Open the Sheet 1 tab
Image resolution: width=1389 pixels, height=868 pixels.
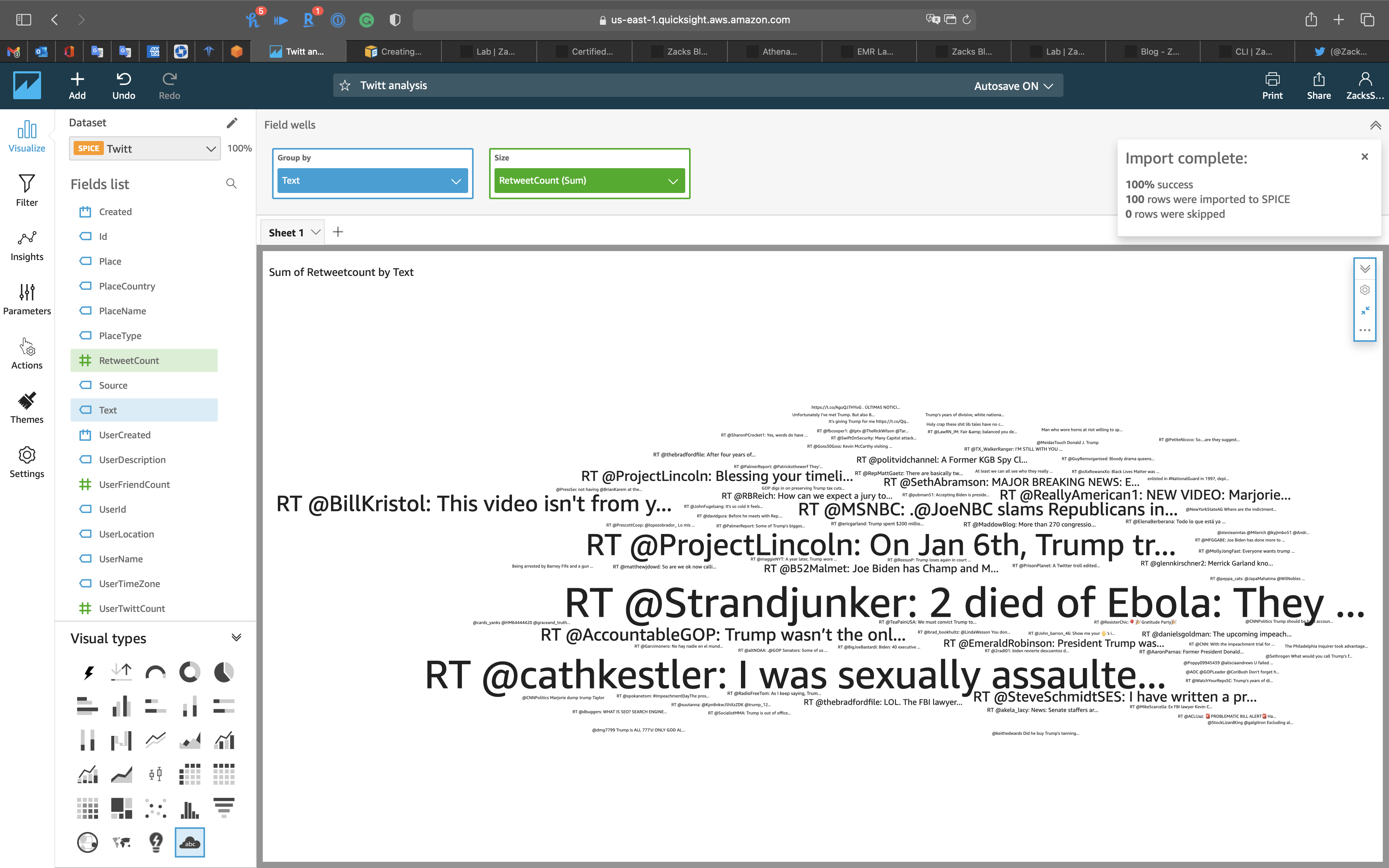tap(286, 232)
